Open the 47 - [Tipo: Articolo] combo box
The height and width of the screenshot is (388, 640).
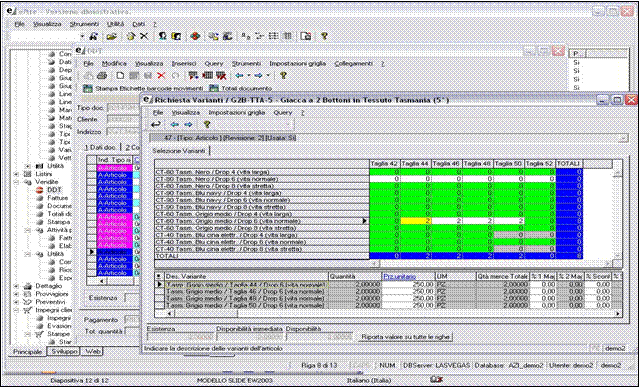coord(389,138)
